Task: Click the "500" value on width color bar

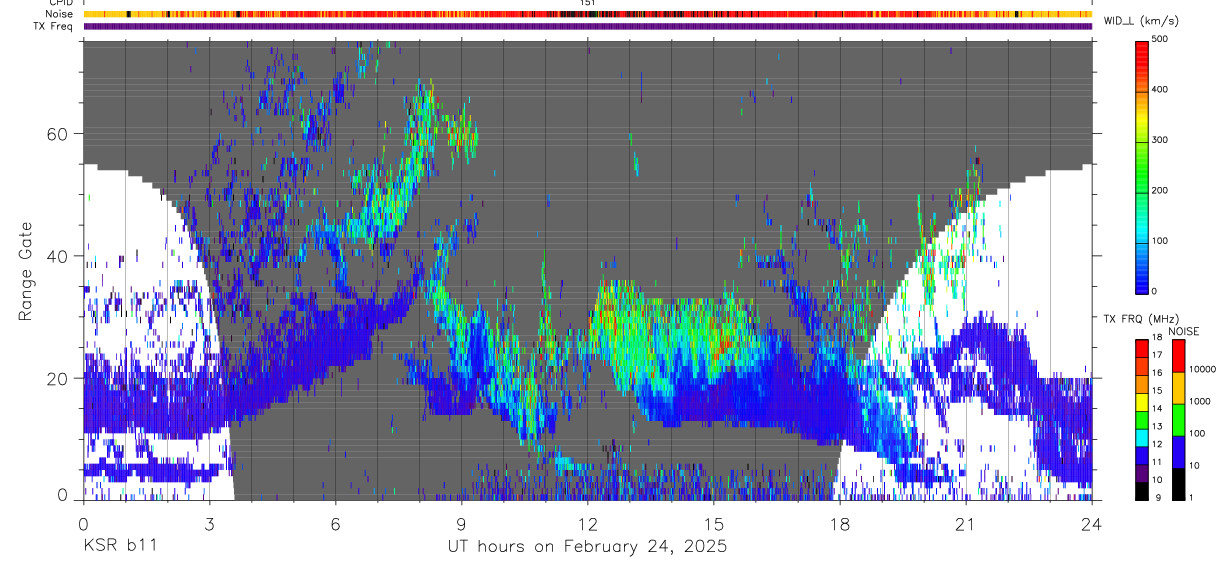Action: click(x=1161, y=40)
